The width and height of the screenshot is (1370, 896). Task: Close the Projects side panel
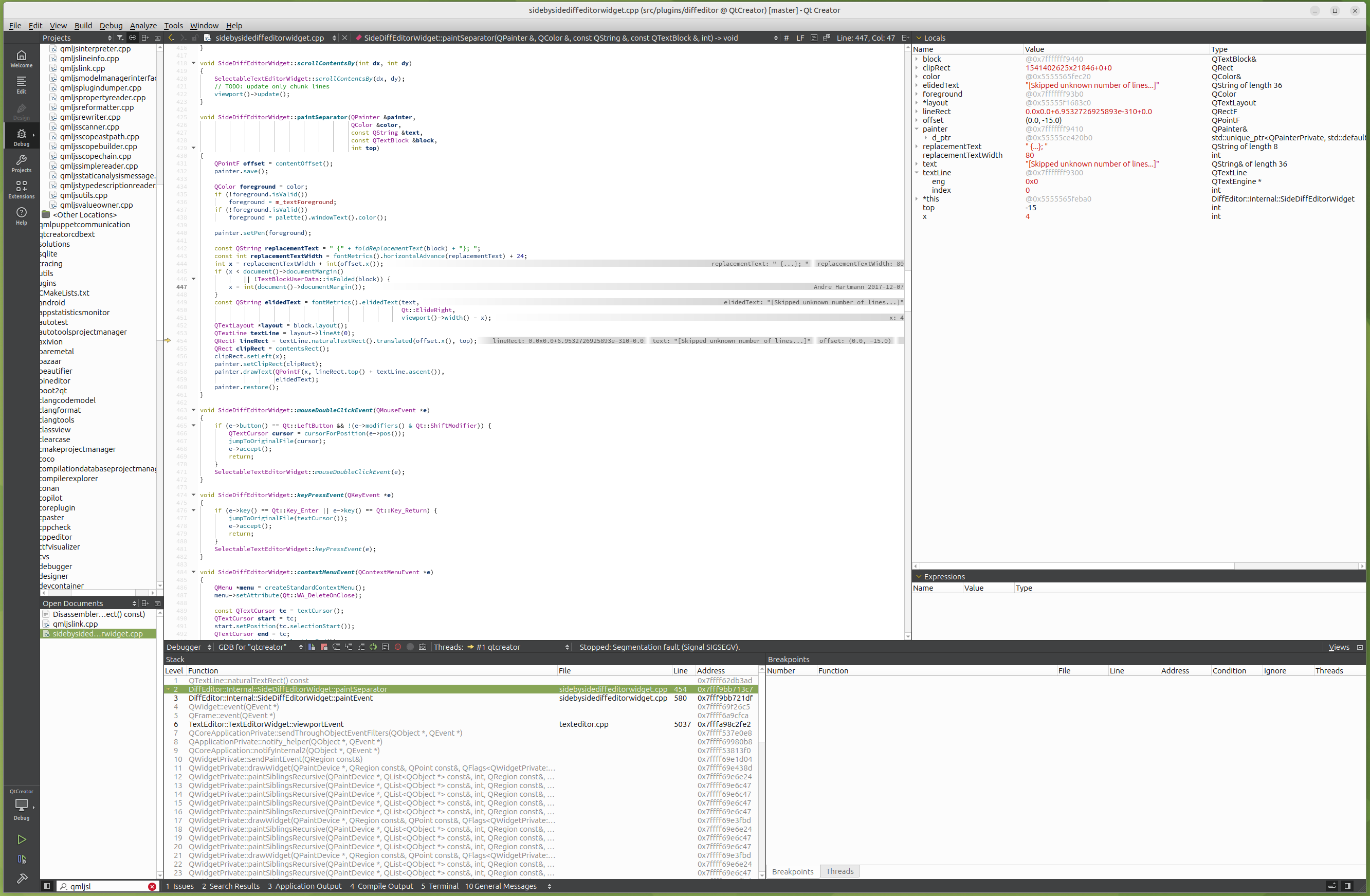tap(157, 38)
